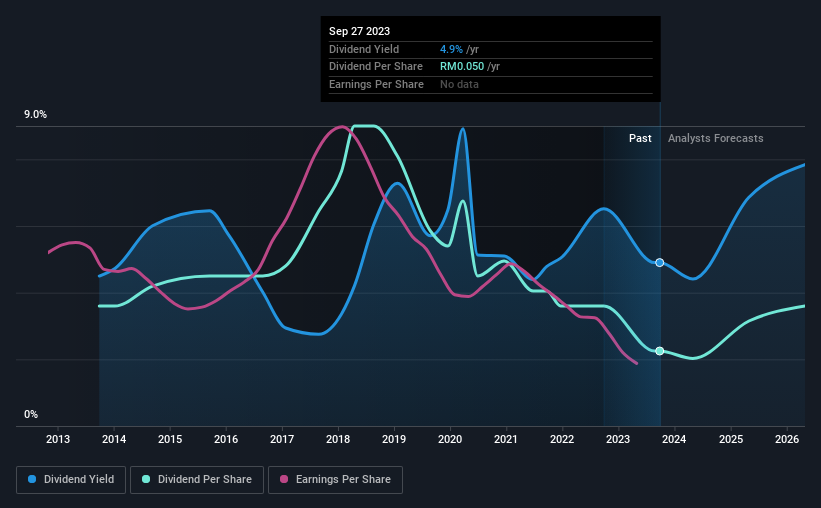Click the 2018 x-axis label
Image resolution: width=821 pixels, height=508 pixels.
point(338,439)
